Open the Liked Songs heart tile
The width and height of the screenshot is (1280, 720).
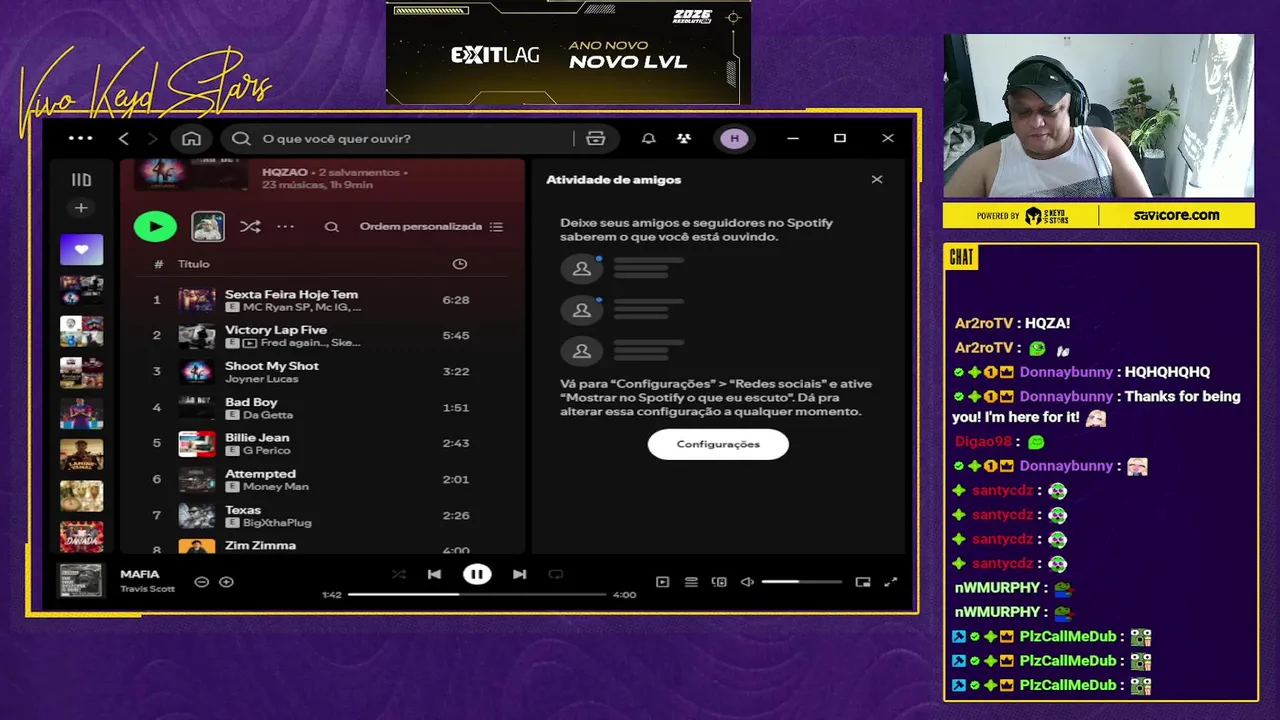[x=81, y=249]
